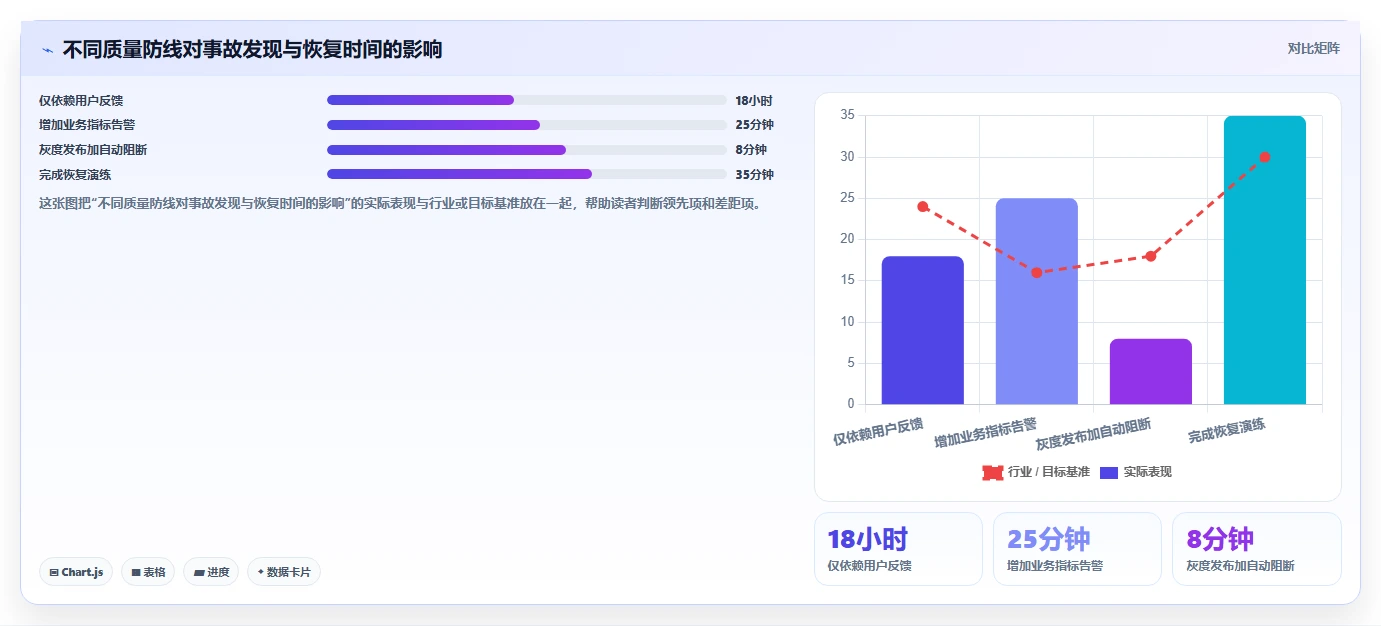Image resolution: width=1381 pixels, height=626 pixels.
Task: Open the 25分钟 data card
Action: 1077,549
